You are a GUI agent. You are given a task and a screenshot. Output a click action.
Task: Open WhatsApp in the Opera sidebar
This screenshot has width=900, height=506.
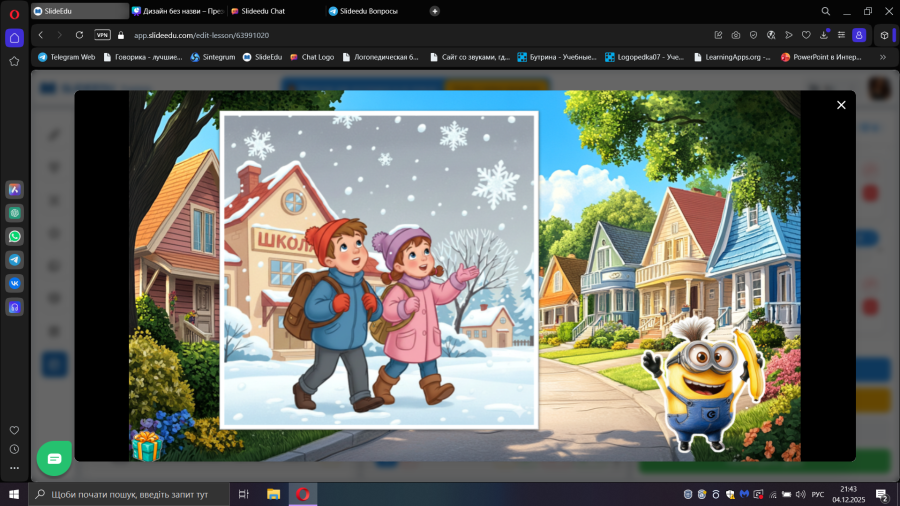pyautogui.click(x=15, y=237)
